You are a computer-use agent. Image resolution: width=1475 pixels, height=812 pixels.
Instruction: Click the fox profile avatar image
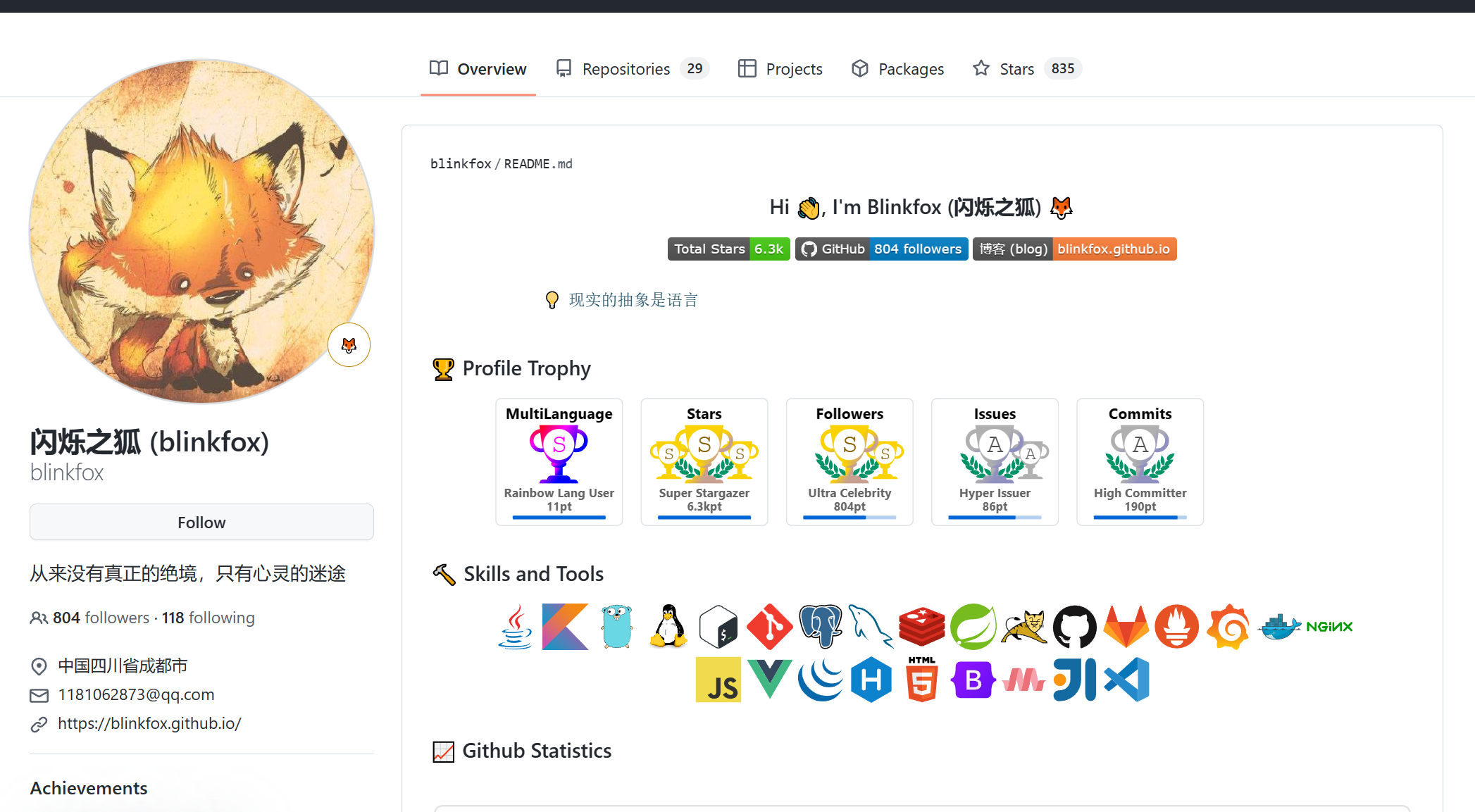[x=201, y=231]
